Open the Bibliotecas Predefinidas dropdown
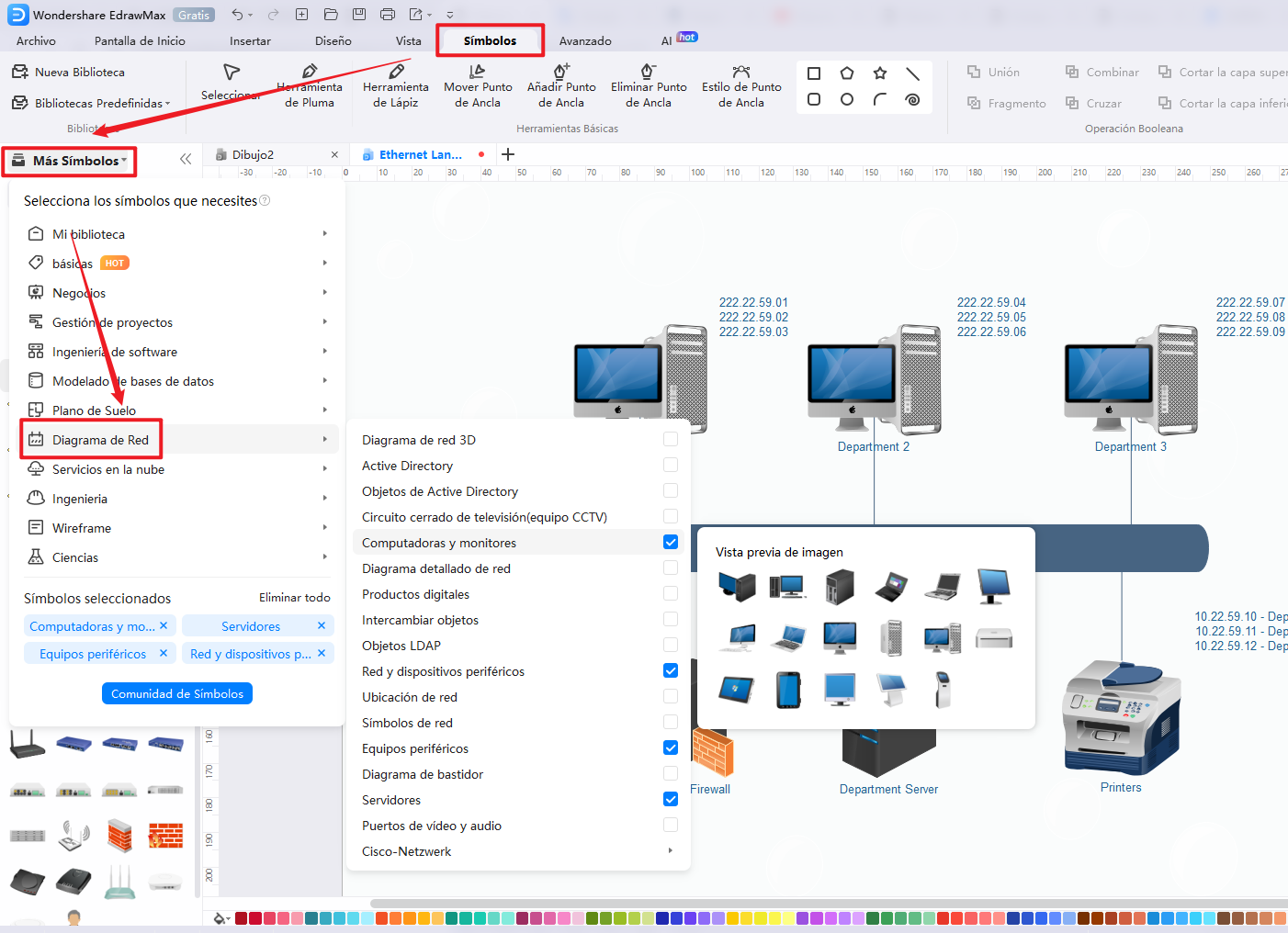Image resolution: width=1288 pixels, height=933 pixels. (x=92, y=103)
